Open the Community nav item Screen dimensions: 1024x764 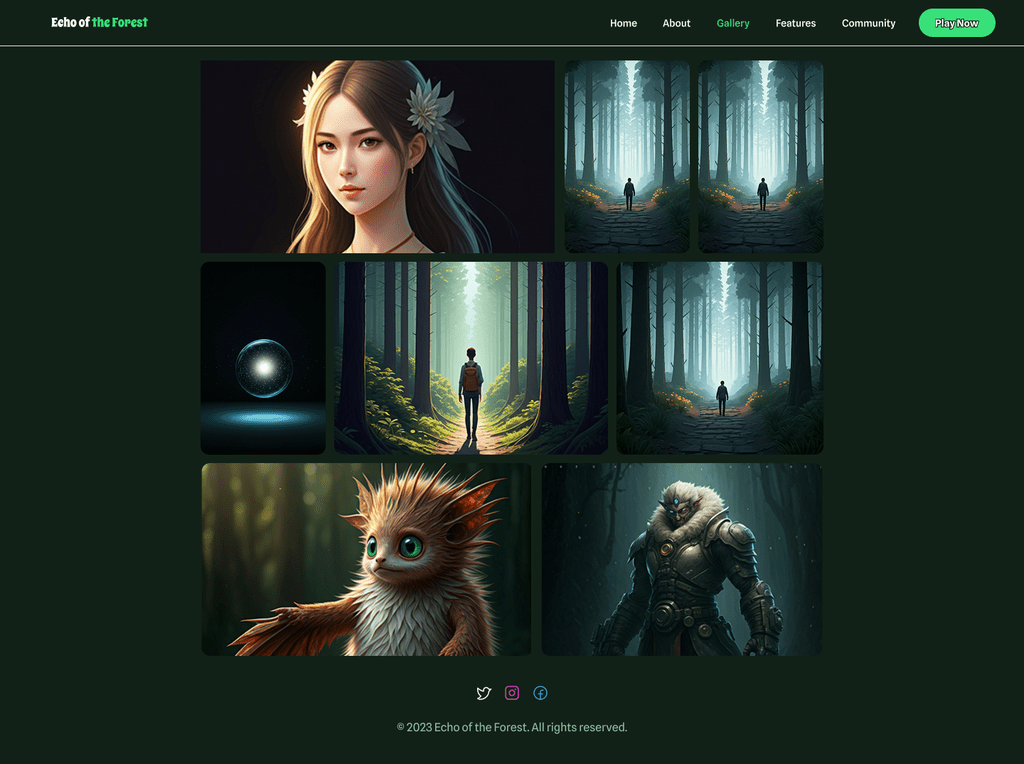(x=868, y=23)
